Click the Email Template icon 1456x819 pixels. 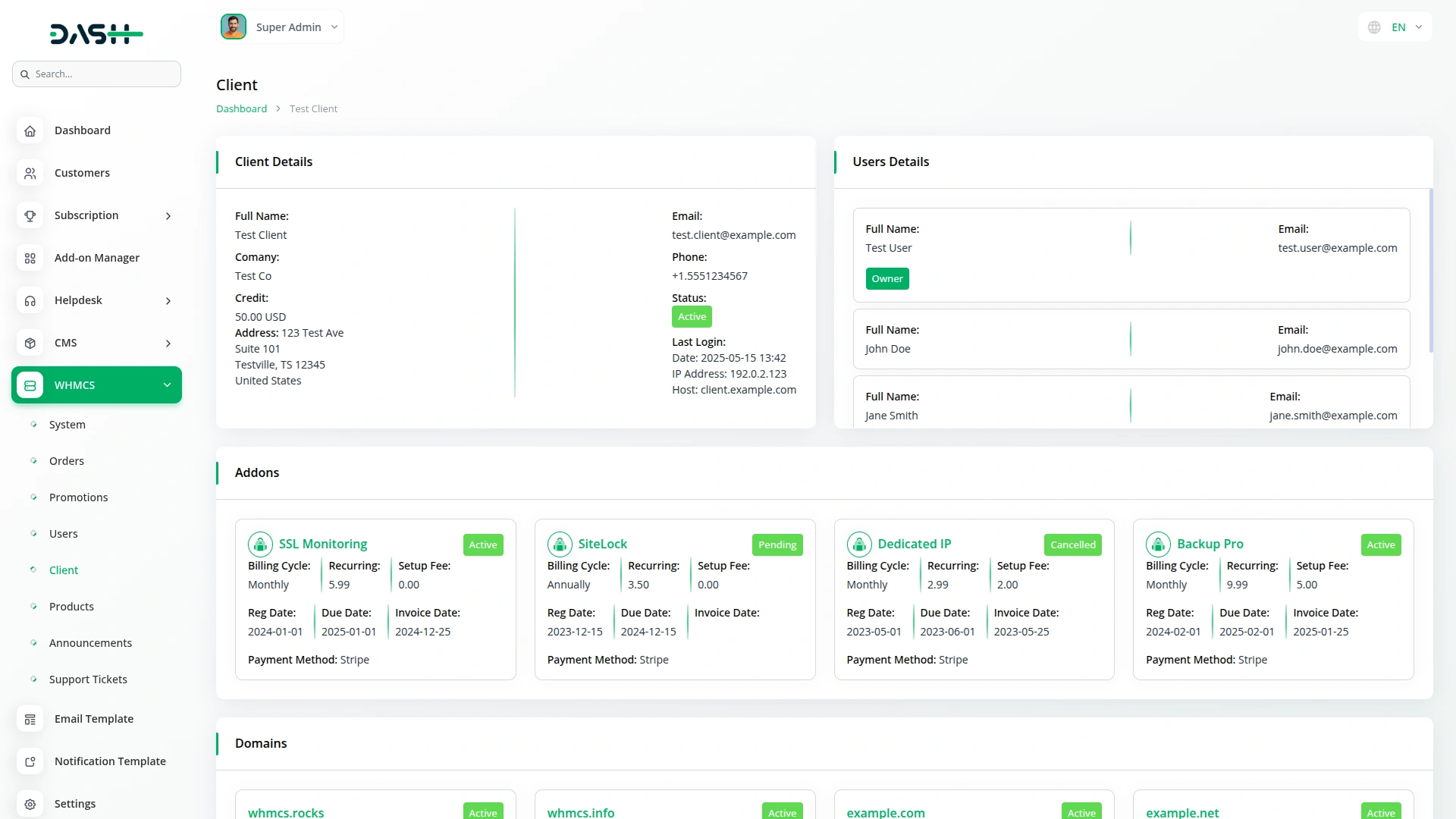click(30, 719)
